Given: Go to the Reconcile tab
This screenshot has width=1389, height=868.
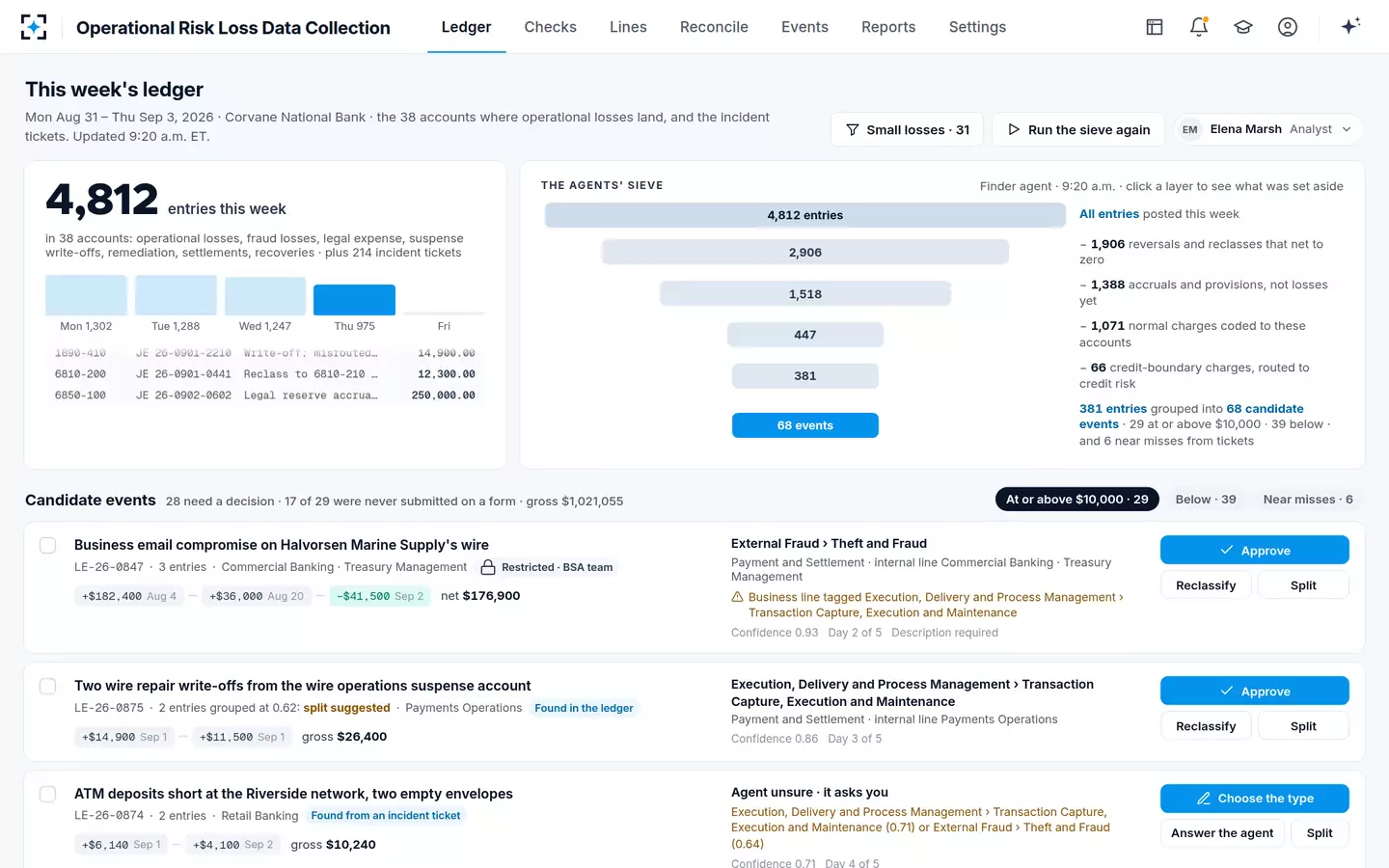Looking at the screenshot, I should coord(714,27).
